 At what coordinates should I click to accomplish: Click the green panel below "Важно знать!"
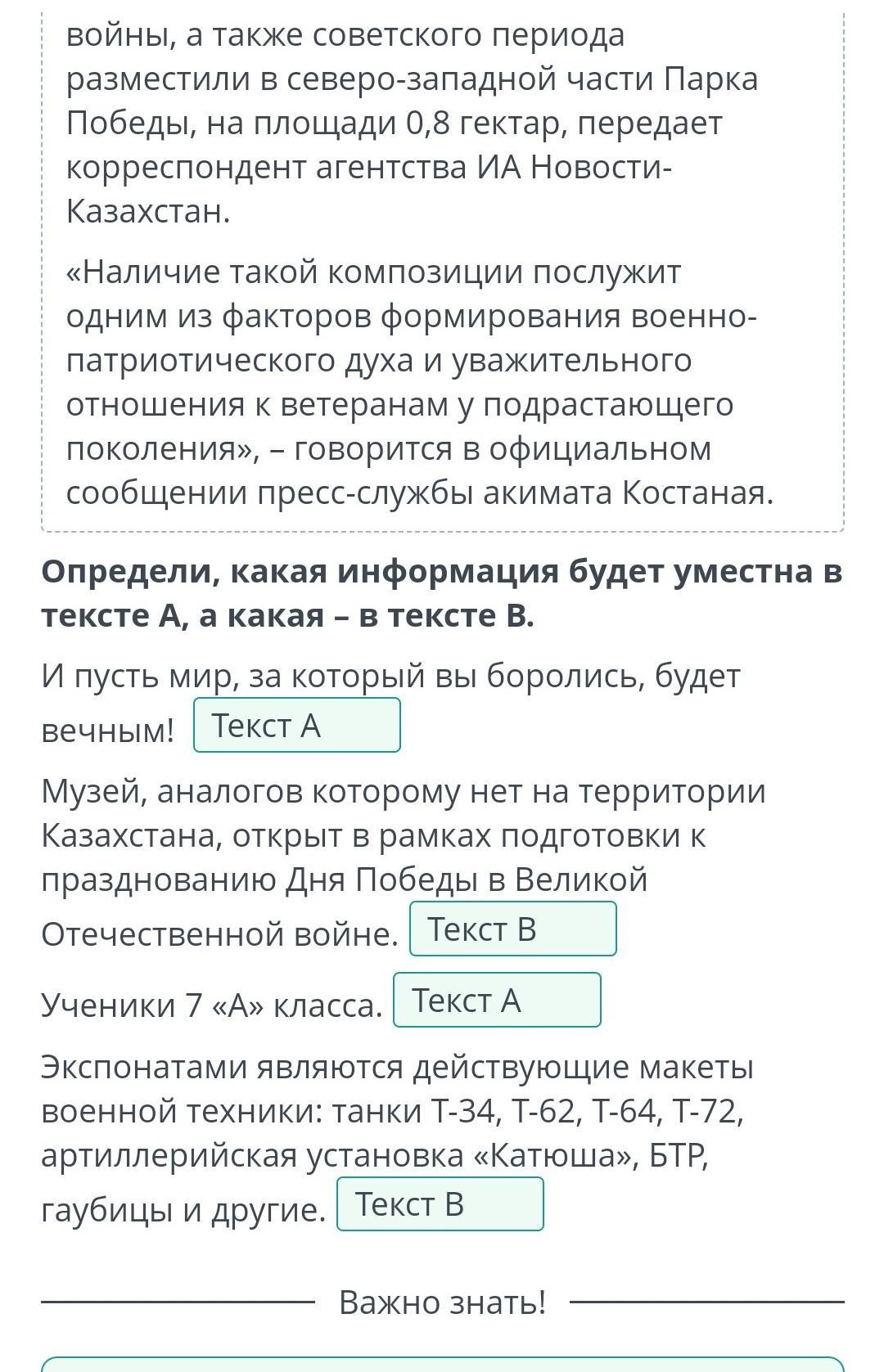point(442,1364)
